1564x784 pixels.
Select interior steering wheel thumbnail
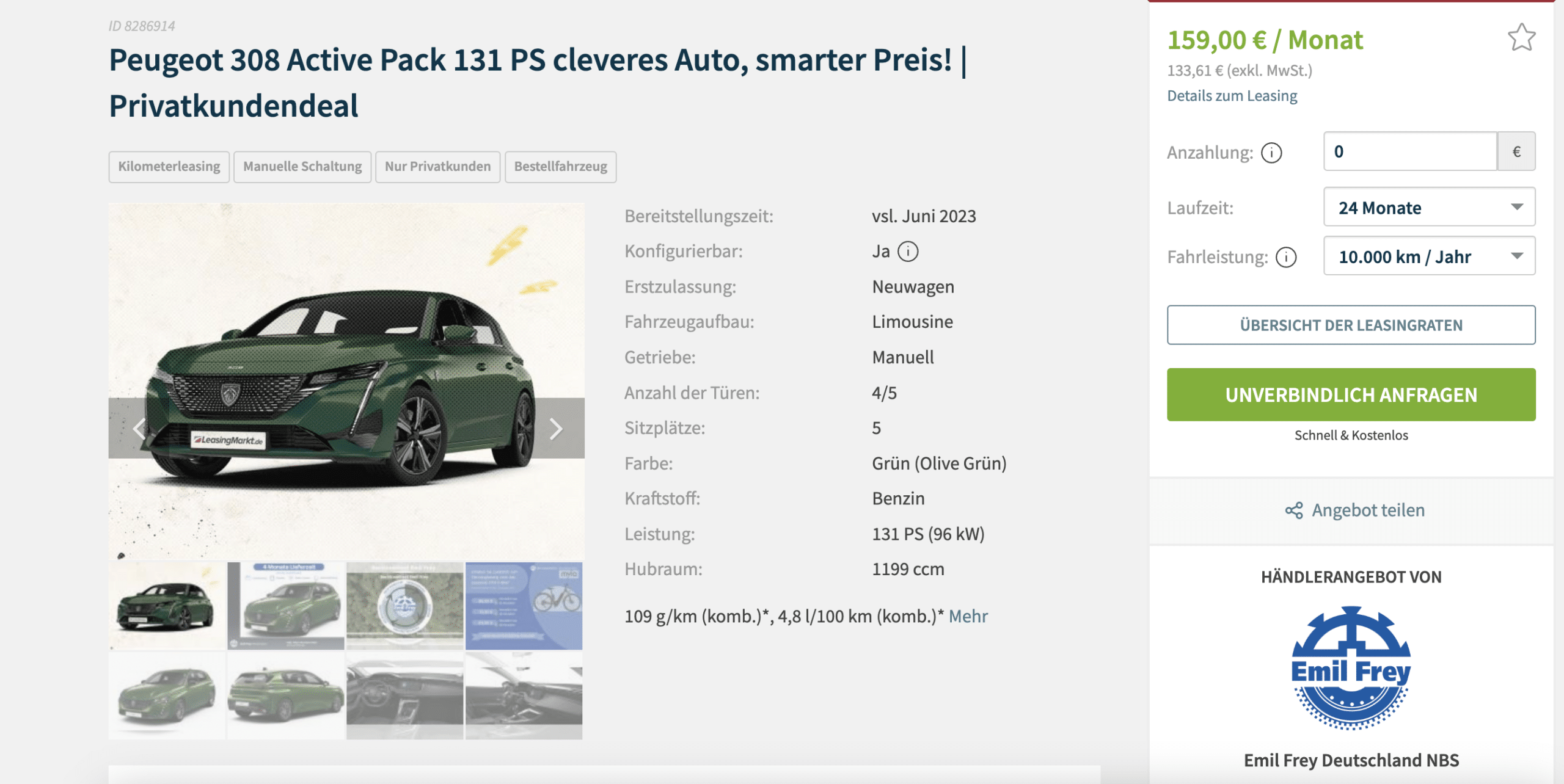(x=404, y=695)
